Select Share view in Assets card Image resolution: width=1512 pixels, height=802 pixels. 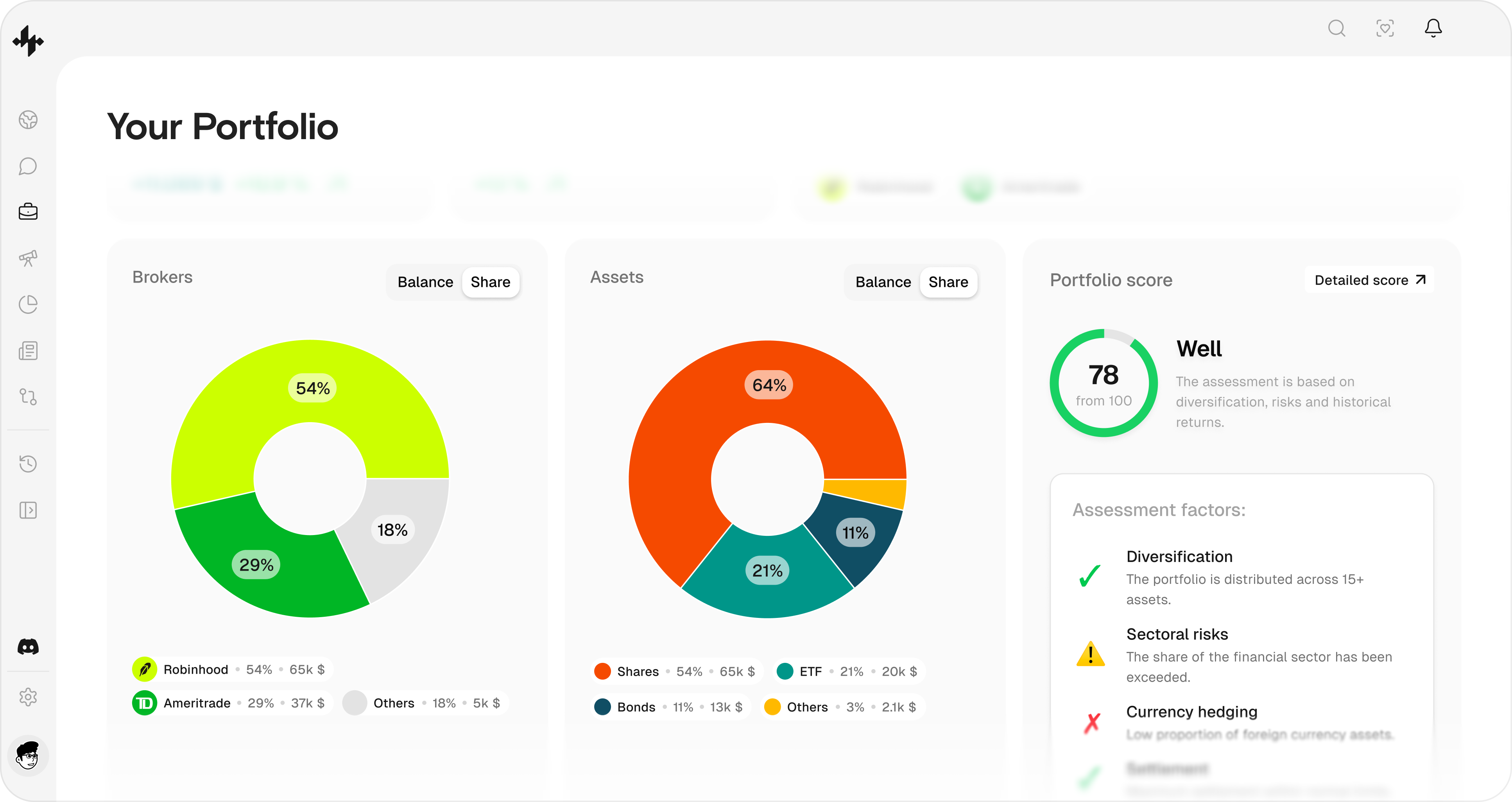pos(948,282)
